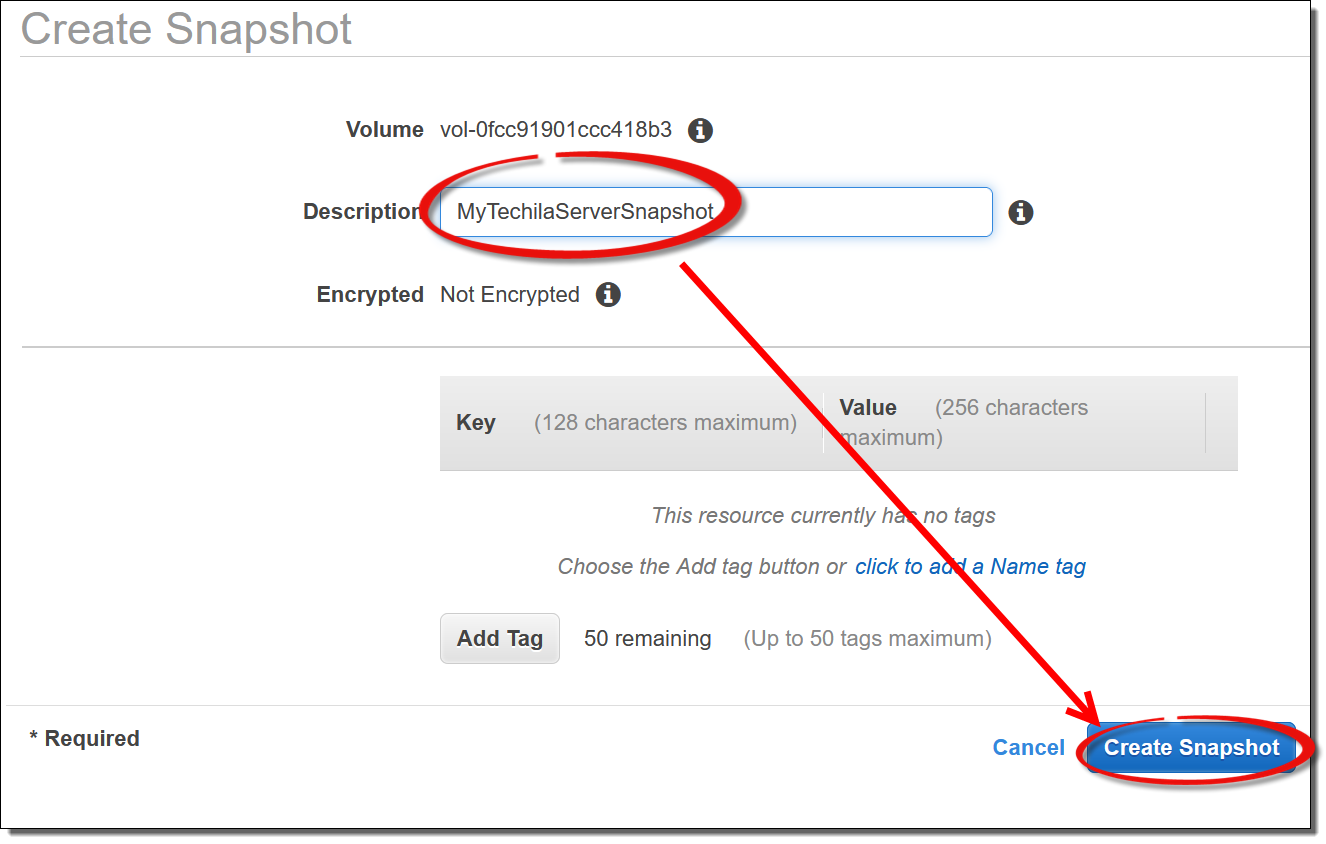Cancel the snapshot creation dialog

coord(1028,748)
